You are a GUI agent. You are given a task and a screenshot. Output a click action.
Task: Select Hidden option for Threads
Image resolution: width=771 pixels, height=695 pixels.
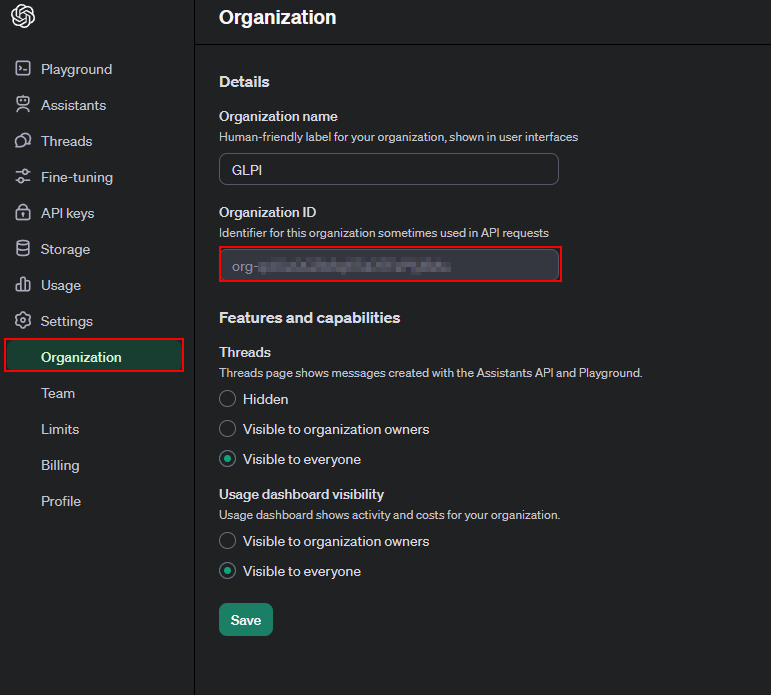(x=228, y=399)
